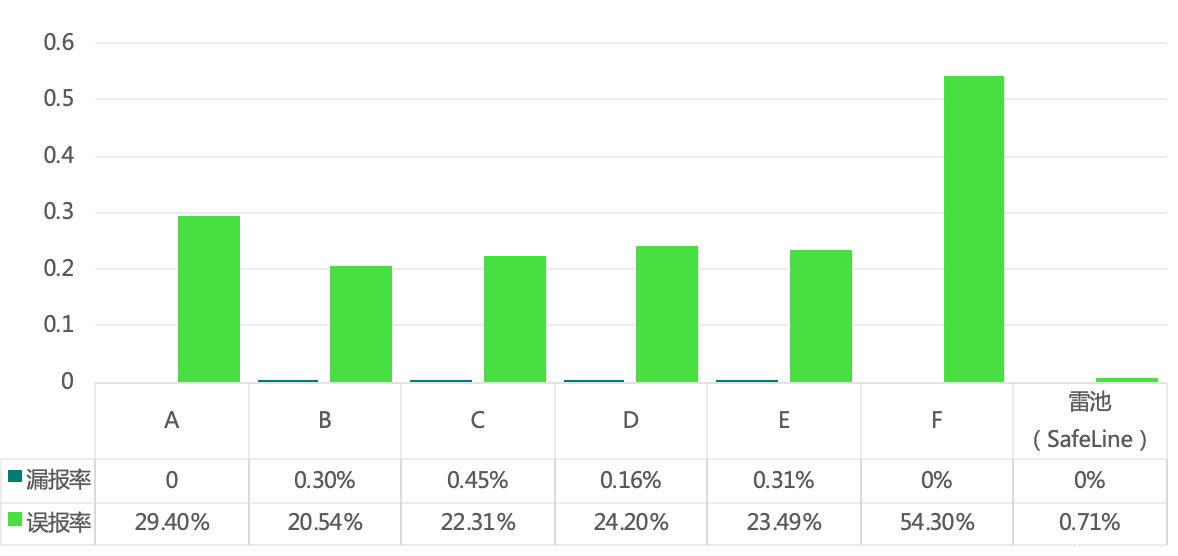Click the green bar for category C
Screen dimensions: 1178x556
(515, 319)
